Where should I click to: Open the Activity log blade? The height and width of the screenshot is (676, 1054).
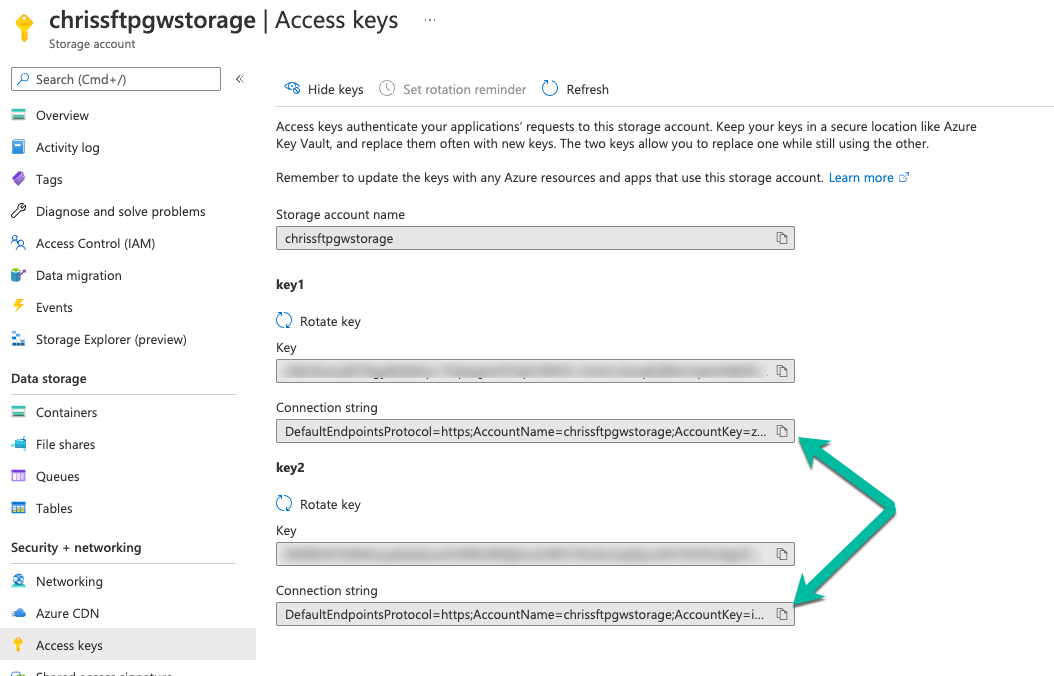click(x=69, y=147)
